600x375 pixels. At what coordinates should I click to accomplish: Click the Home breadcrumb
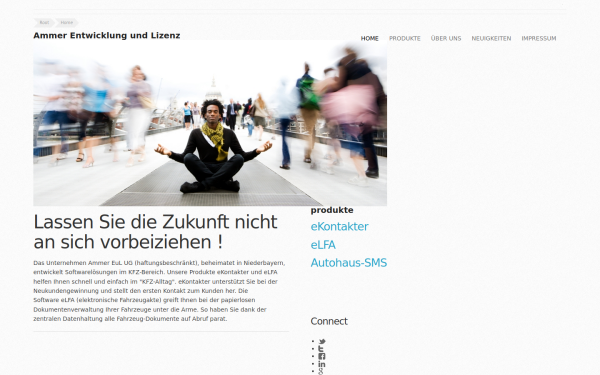click(67, 23)
